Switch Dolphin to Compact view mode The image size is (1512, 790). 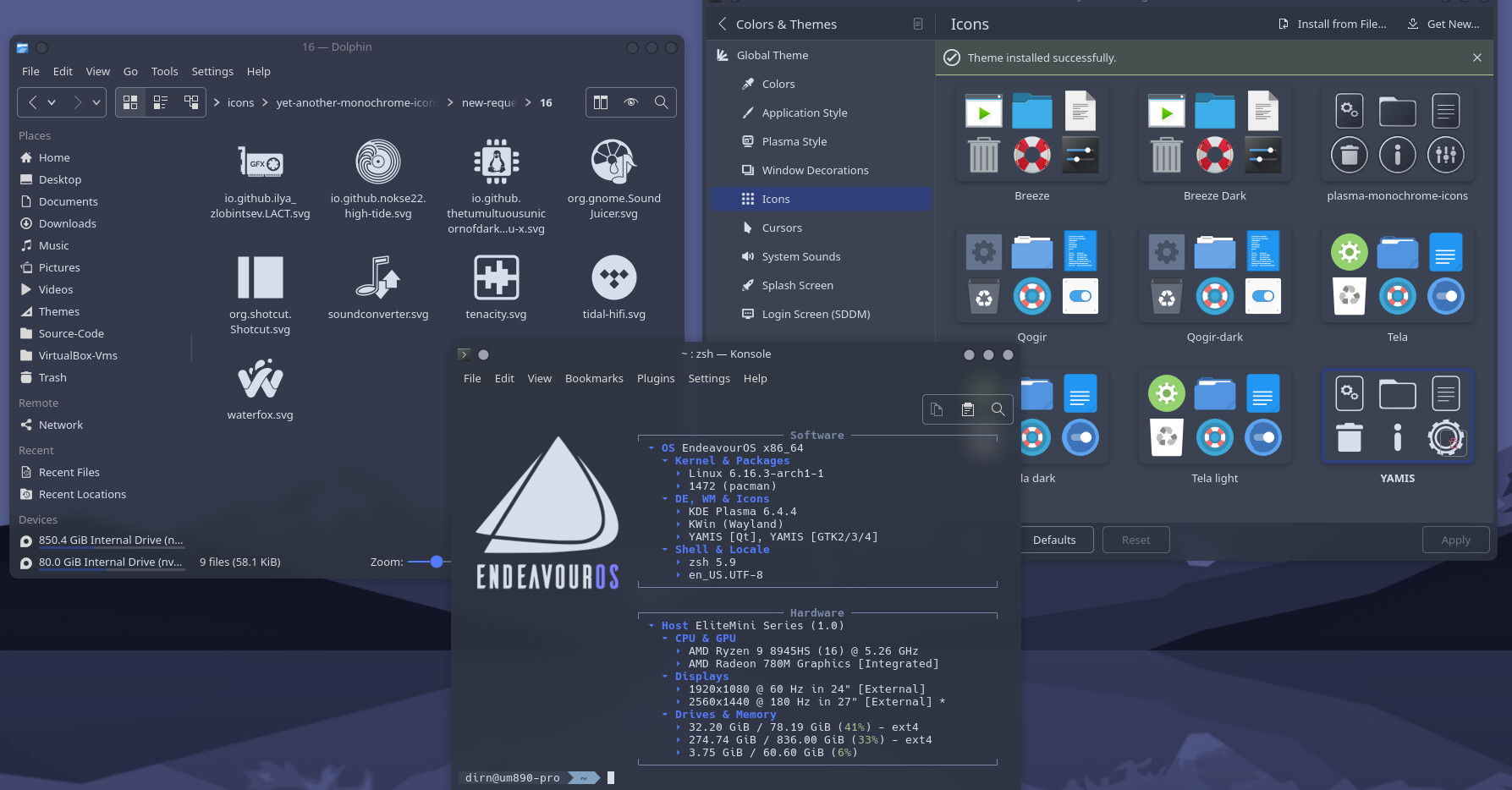tap(161, 102)
